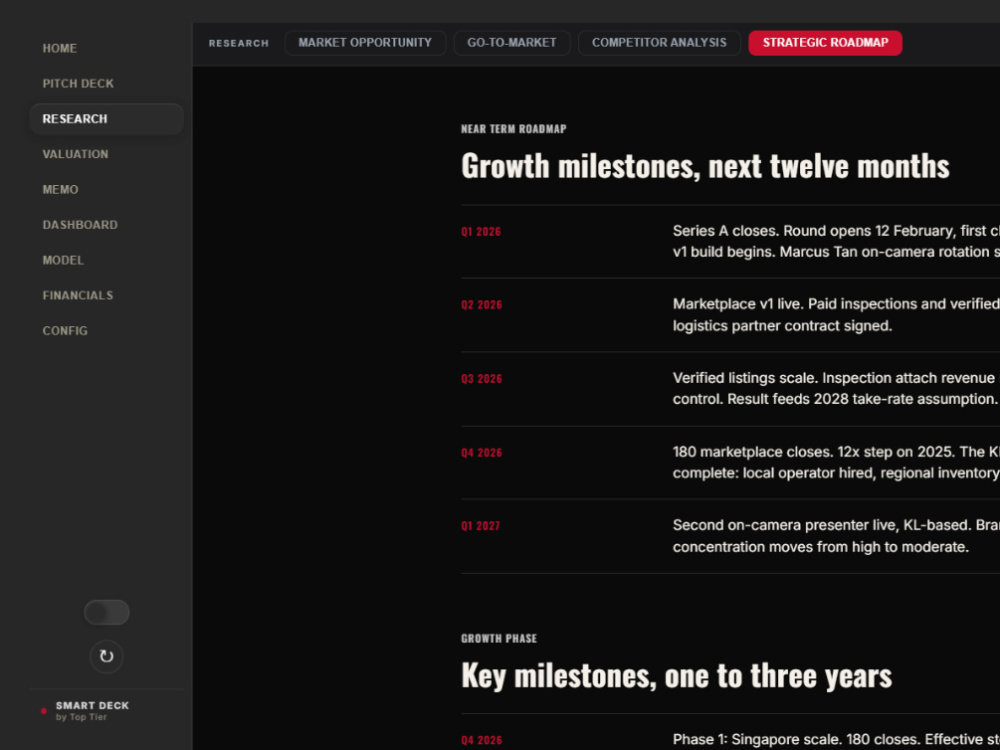Click Q4 2026 label beside '180 marketplace closes'
This screenshot has height=750, width=1000.
click(482, 453)
